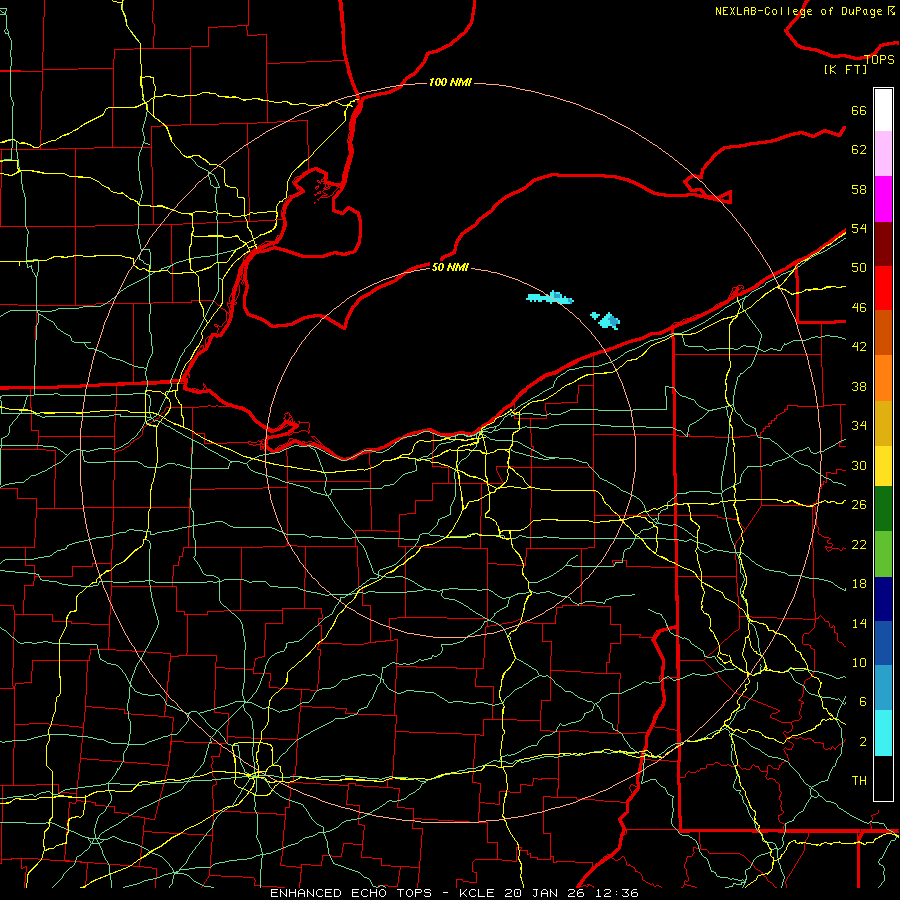This screenshot has width=900, height=900.
Task: Click the legend value '38'
Action: pyautogui.click(x=859, y=386)
